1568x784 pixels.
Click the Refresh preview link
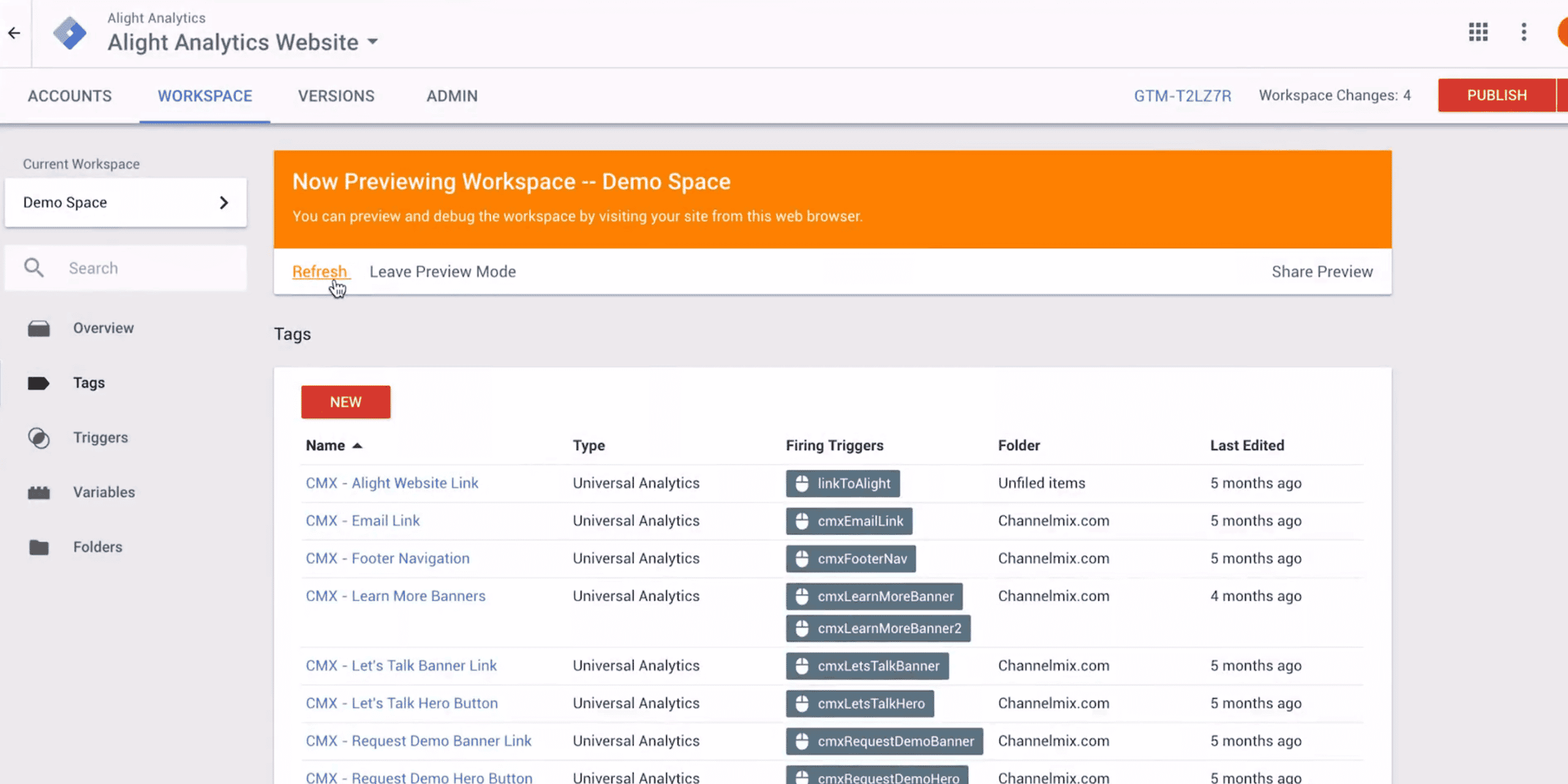point(320,271)
